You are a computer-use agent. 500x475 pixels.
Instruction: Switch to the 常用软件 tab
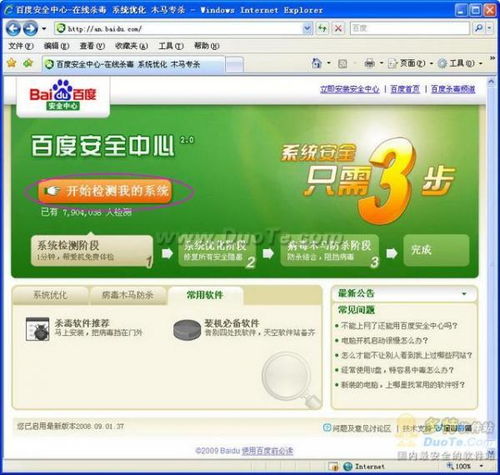205,295
